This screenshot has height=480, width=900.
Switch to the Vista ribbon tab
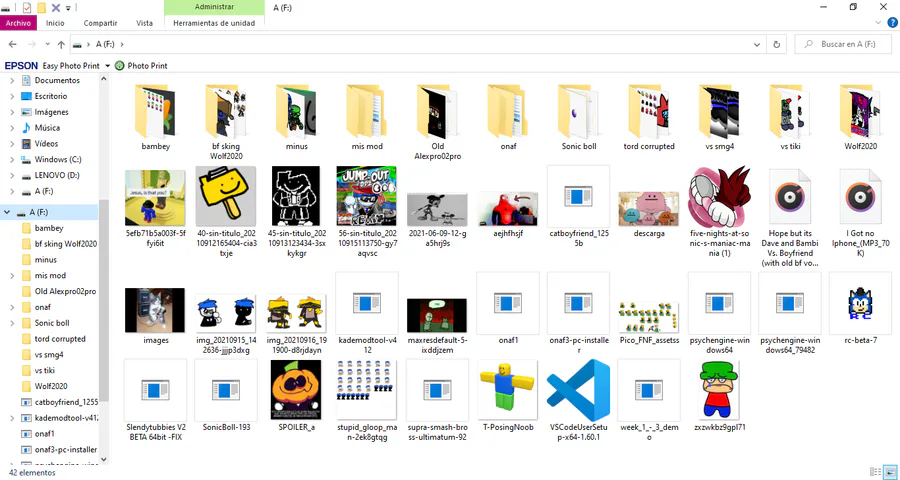pos(145,23)
